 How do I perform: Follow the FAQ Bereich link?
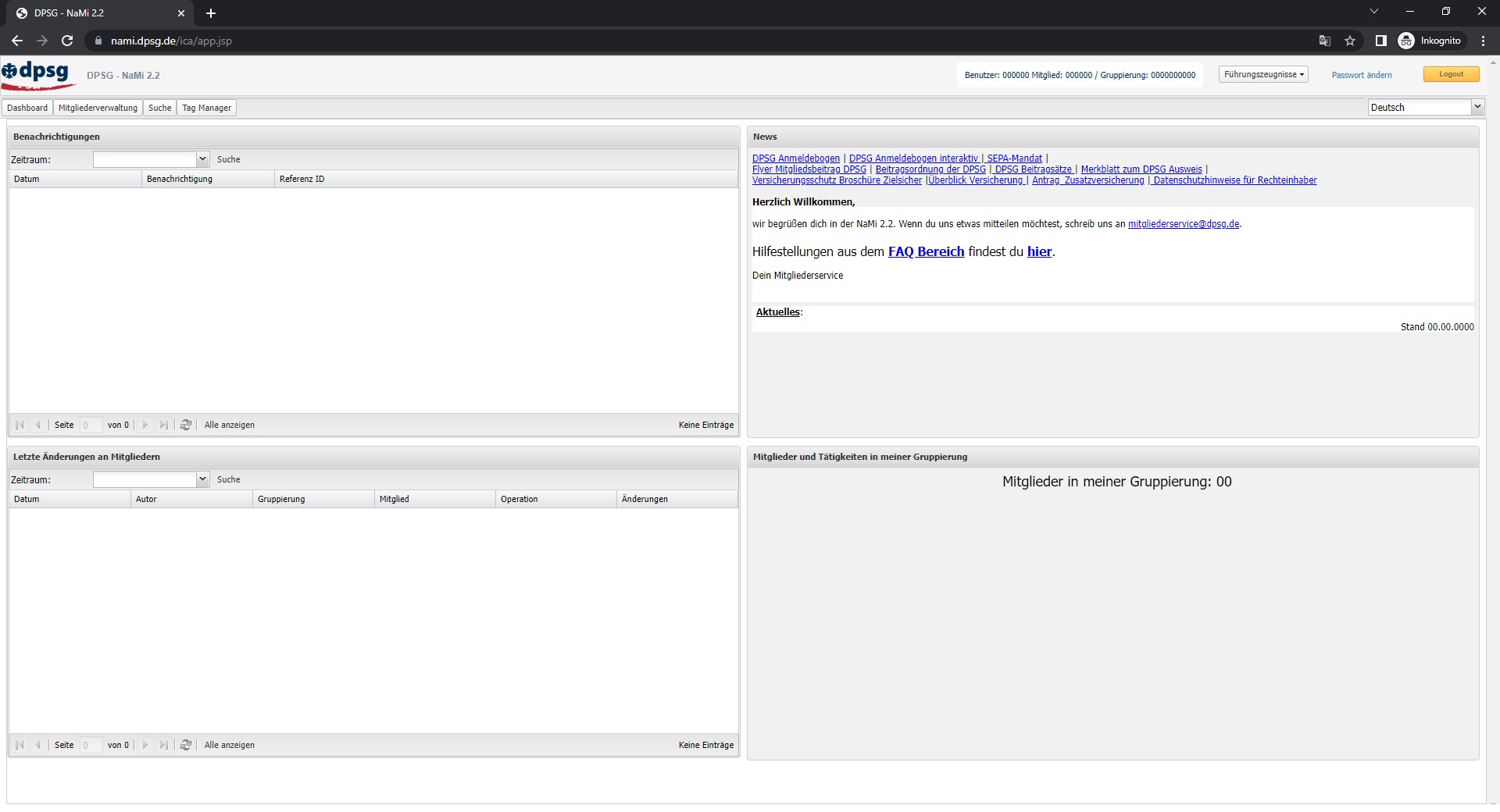(x=926, y=251)
